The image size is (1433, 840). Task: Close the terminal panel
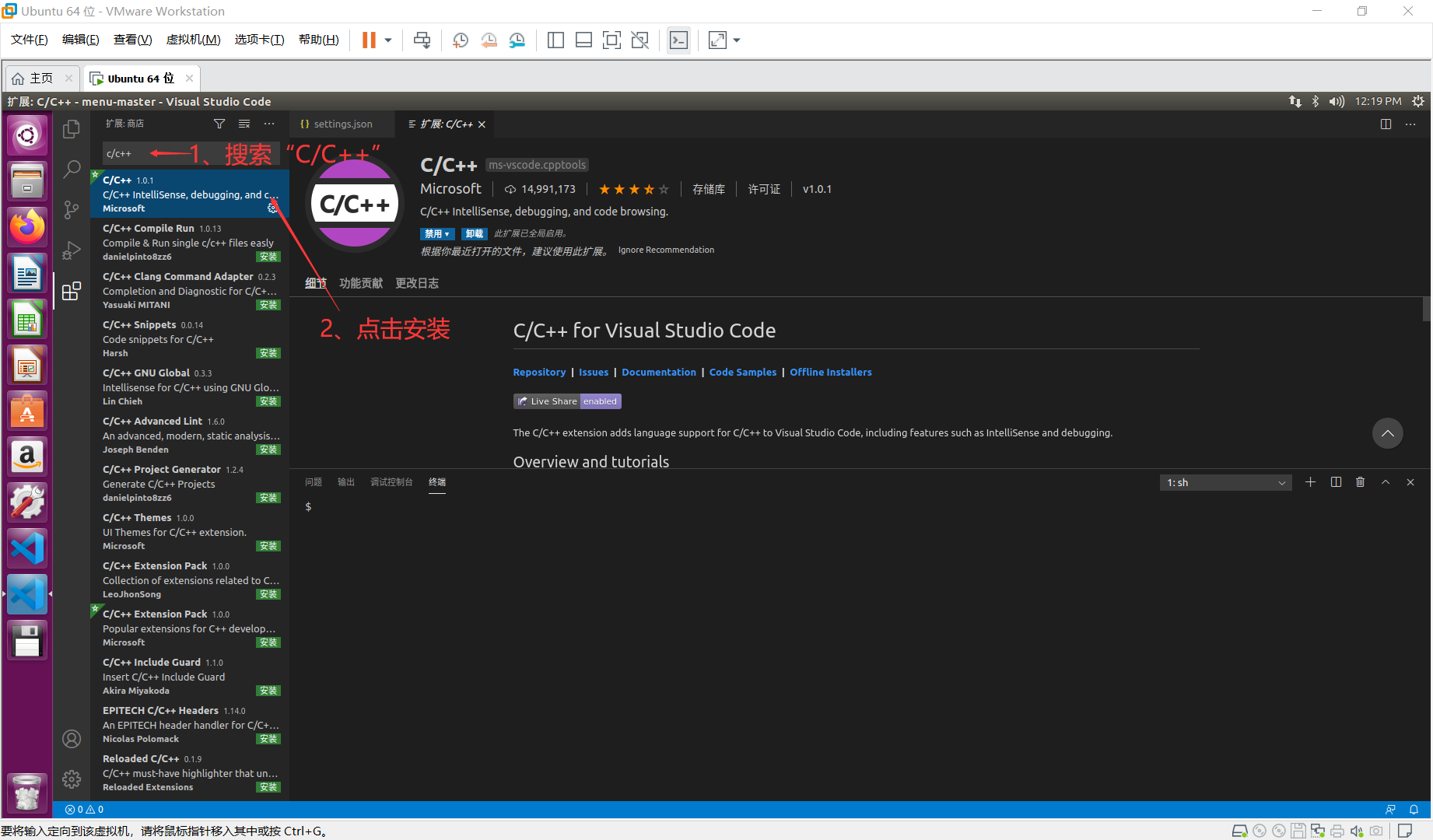[1410, 482]
